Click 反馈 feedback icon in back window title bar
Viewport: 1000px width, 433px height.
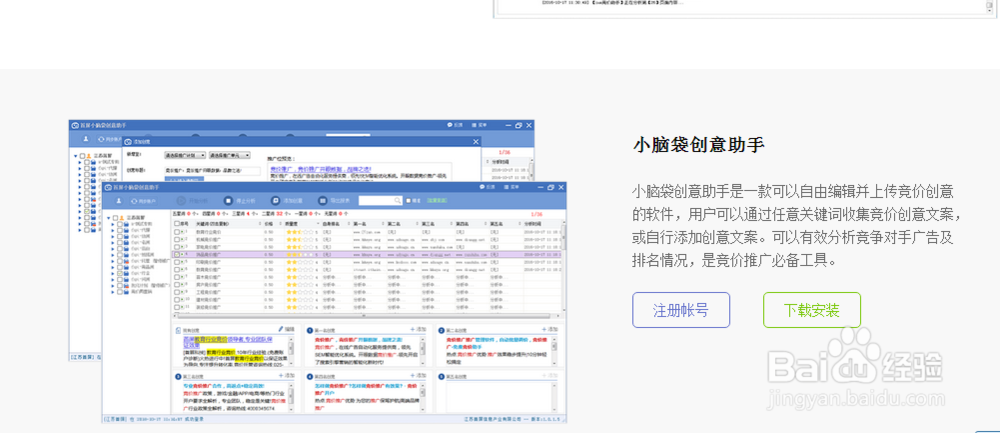450,125
